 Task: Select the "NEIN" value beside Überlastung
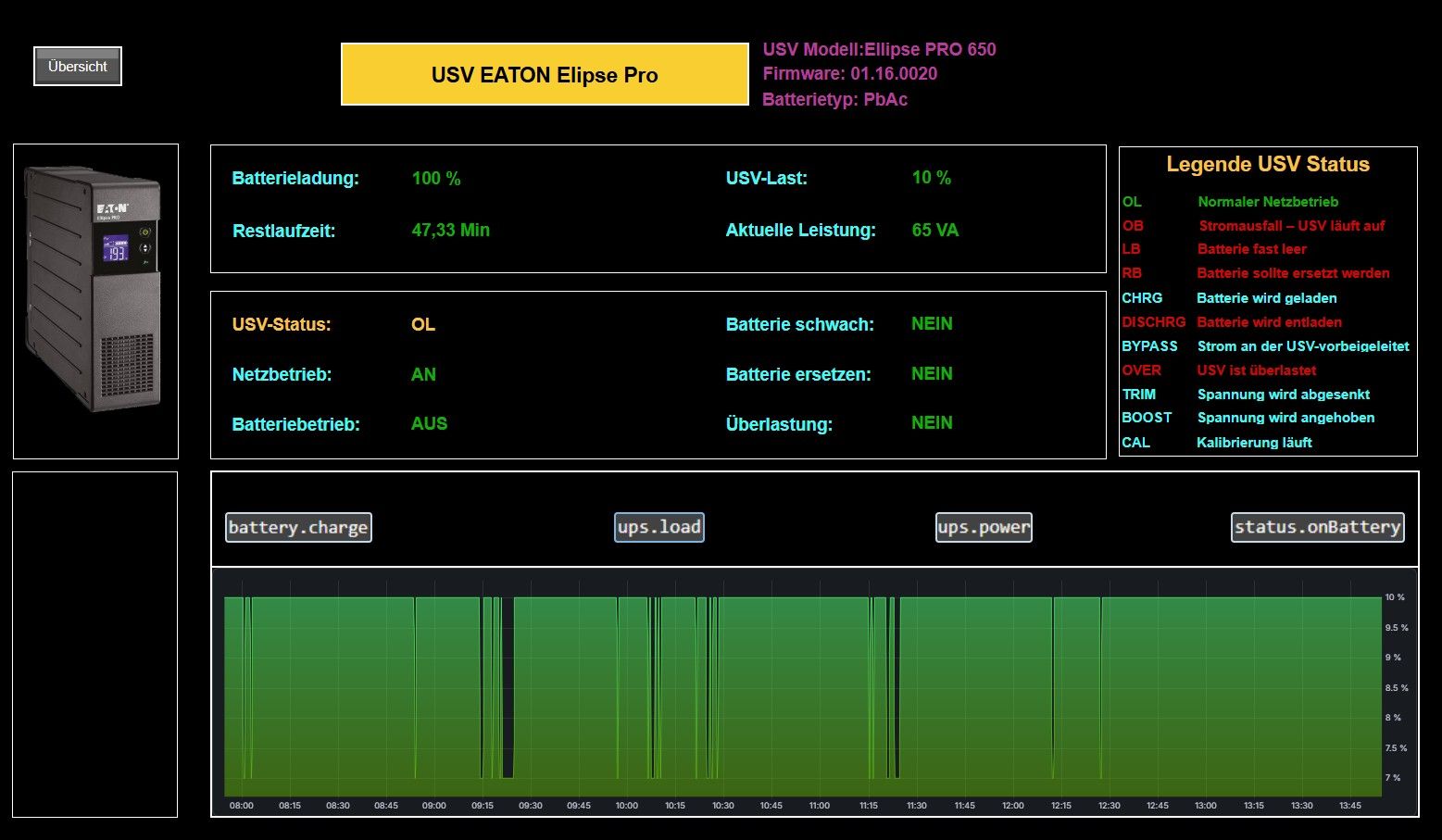[x=932, y=422]
